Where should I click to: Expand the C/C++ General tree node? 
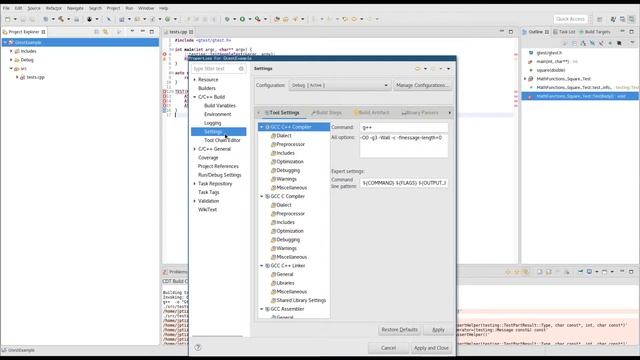195,149
